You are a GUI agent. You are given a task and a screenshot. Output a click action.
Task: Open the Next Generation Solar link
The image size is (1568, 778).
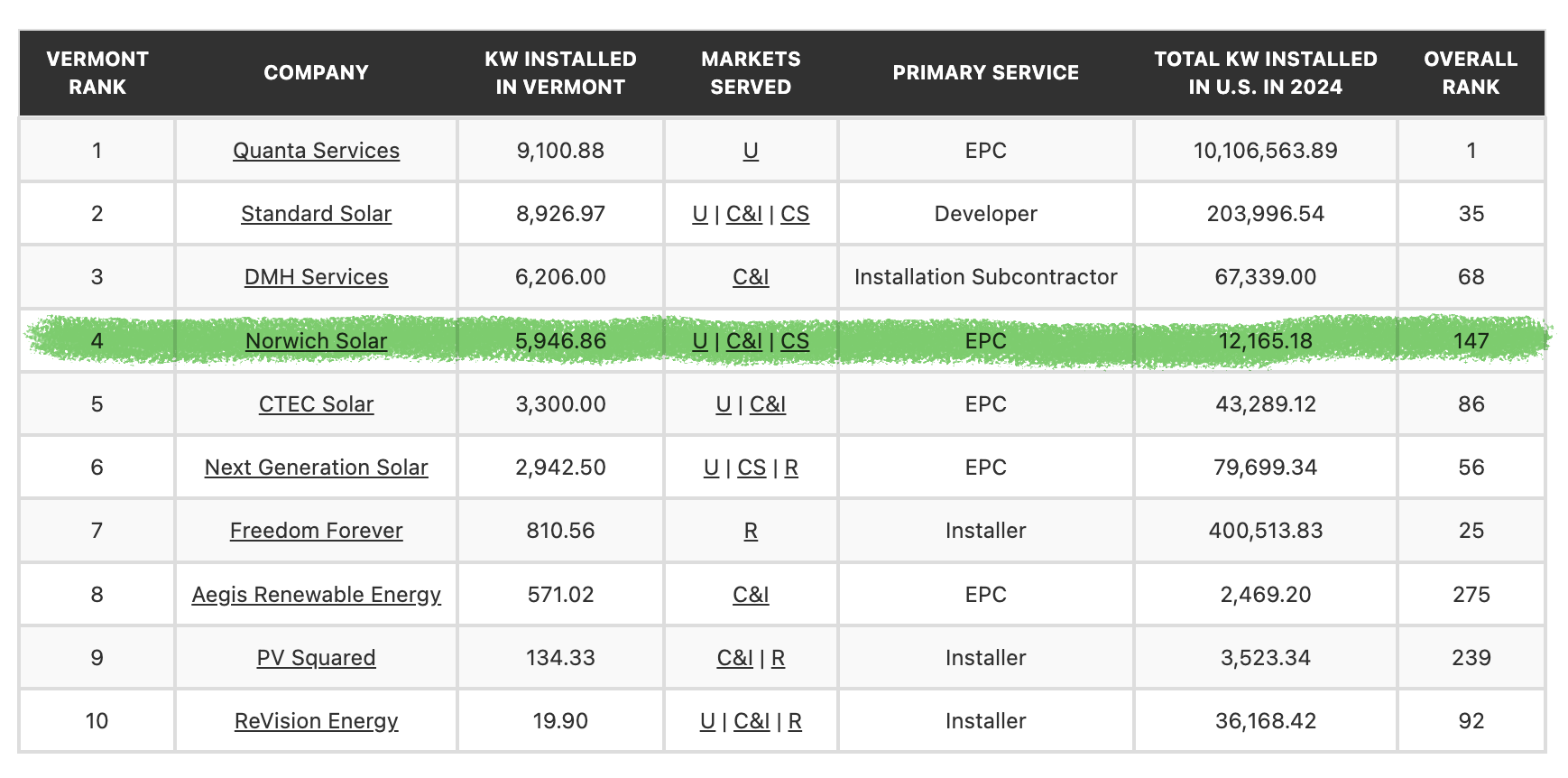[316, 468]
